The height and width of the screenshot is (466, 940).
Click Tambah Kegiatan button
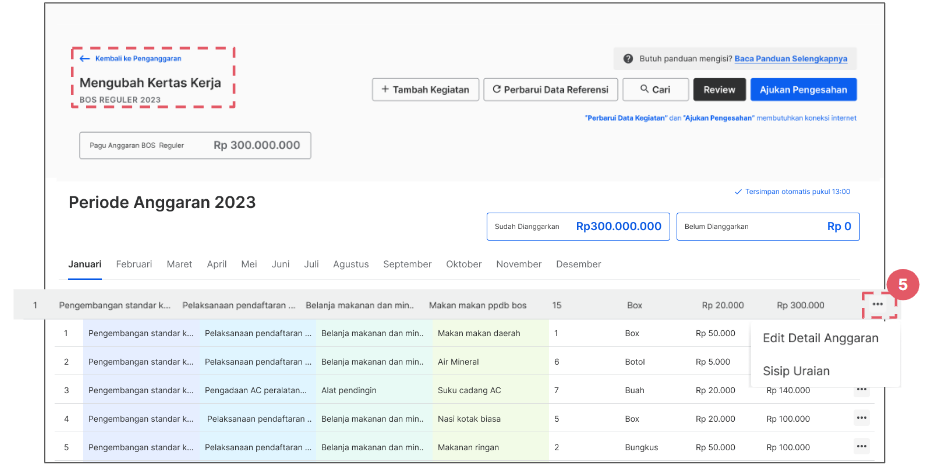(425, 89)
